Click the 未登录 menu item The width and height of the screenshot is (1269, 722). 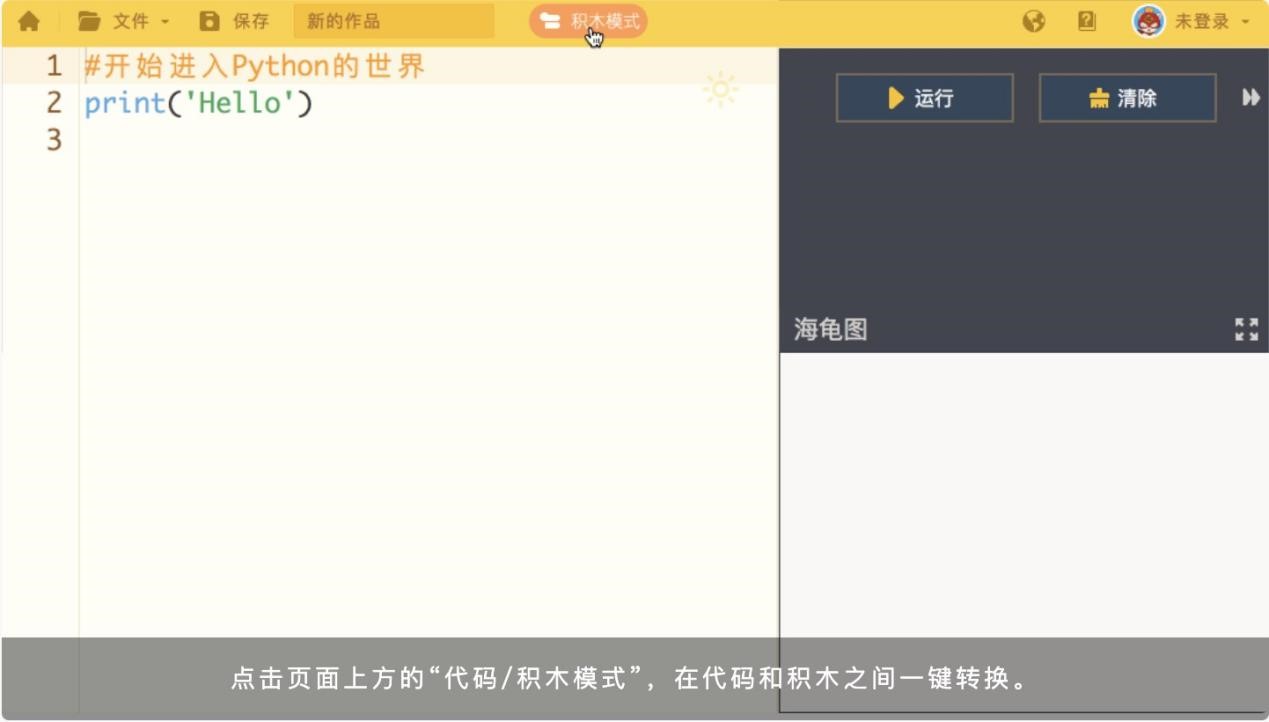coord(1203,20)
